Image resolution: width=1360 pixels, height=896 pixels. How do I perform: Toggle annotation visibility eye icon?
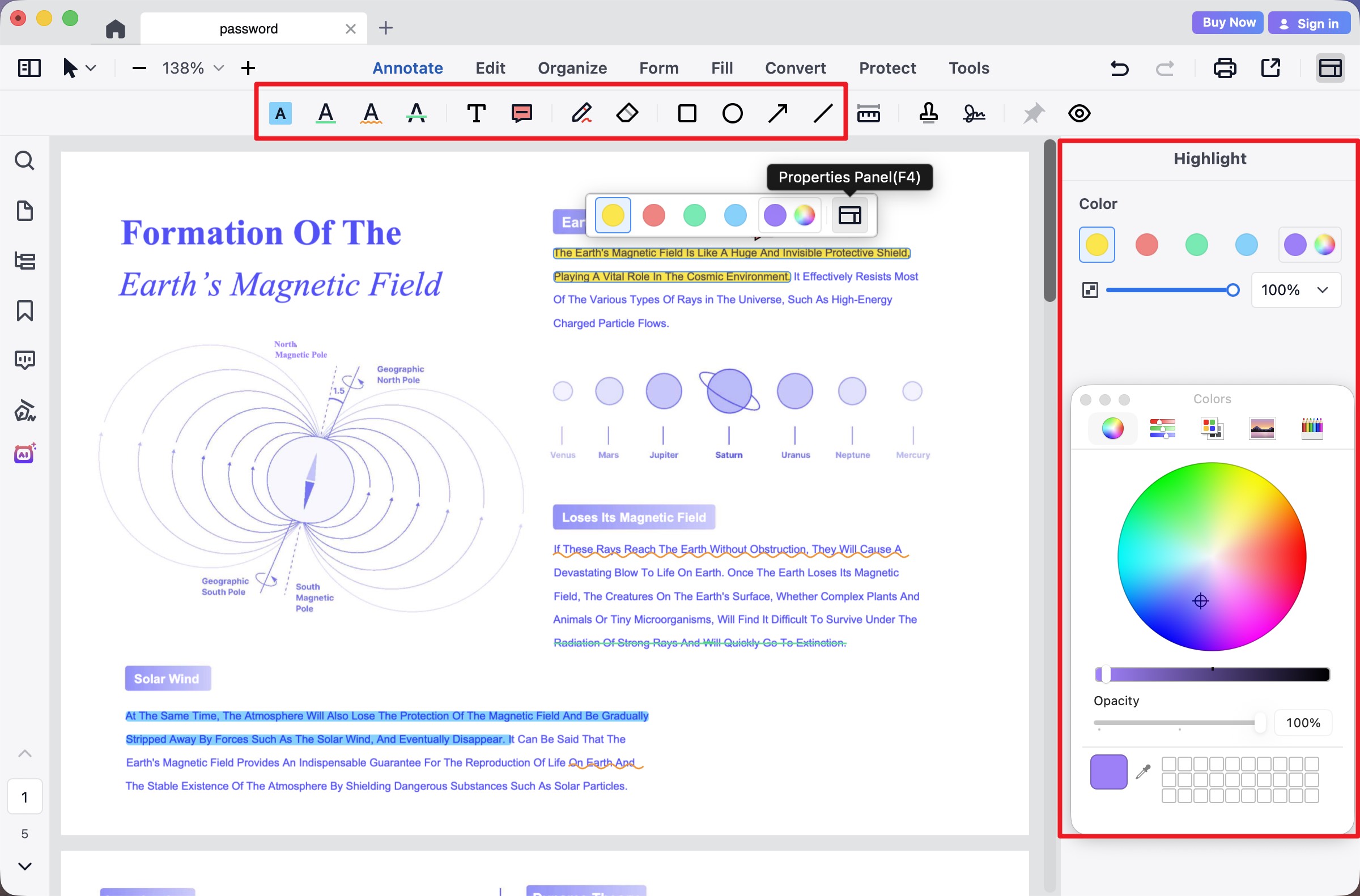pos(1079,113)
